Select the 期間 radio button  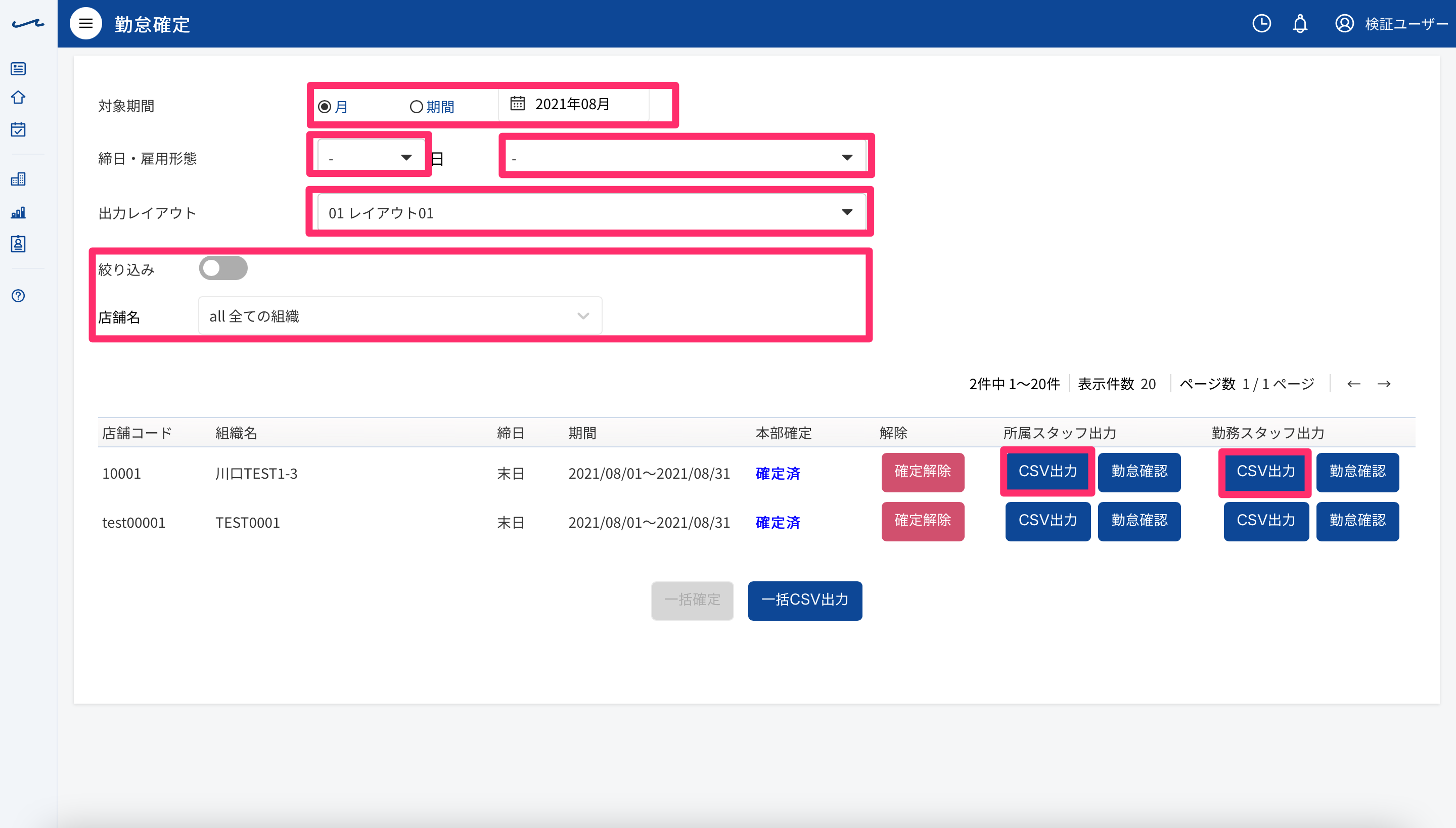[417, 106]
